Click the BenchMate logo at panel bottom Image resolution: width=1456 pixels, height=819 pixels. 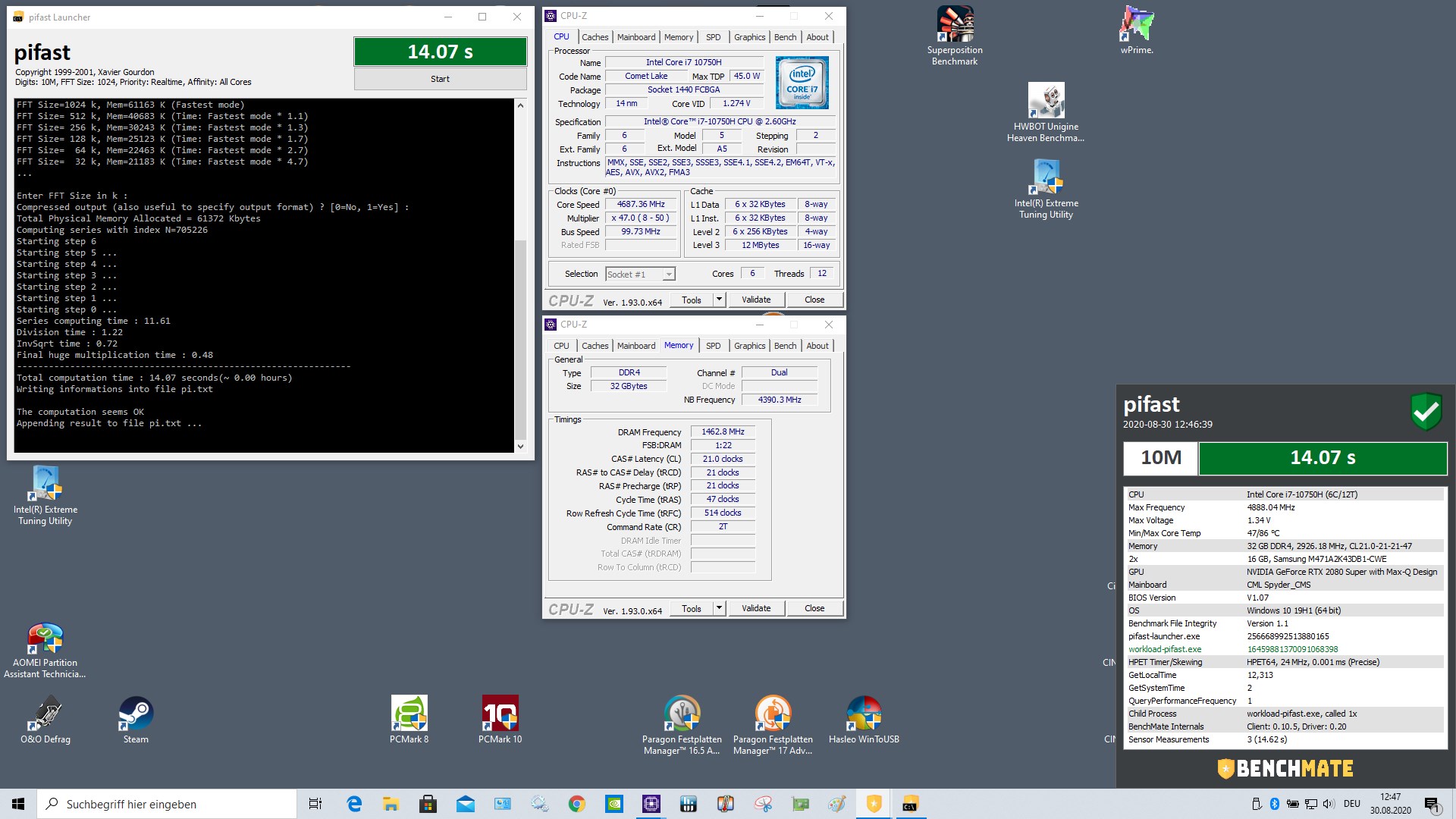coord(1285,769)
